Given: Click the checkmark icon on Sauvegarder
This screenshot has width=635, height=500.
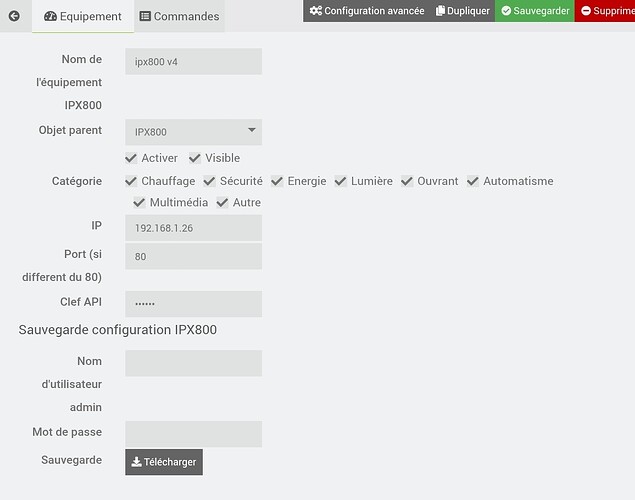Looking at the screenshot, I should [x=506, y=11].
